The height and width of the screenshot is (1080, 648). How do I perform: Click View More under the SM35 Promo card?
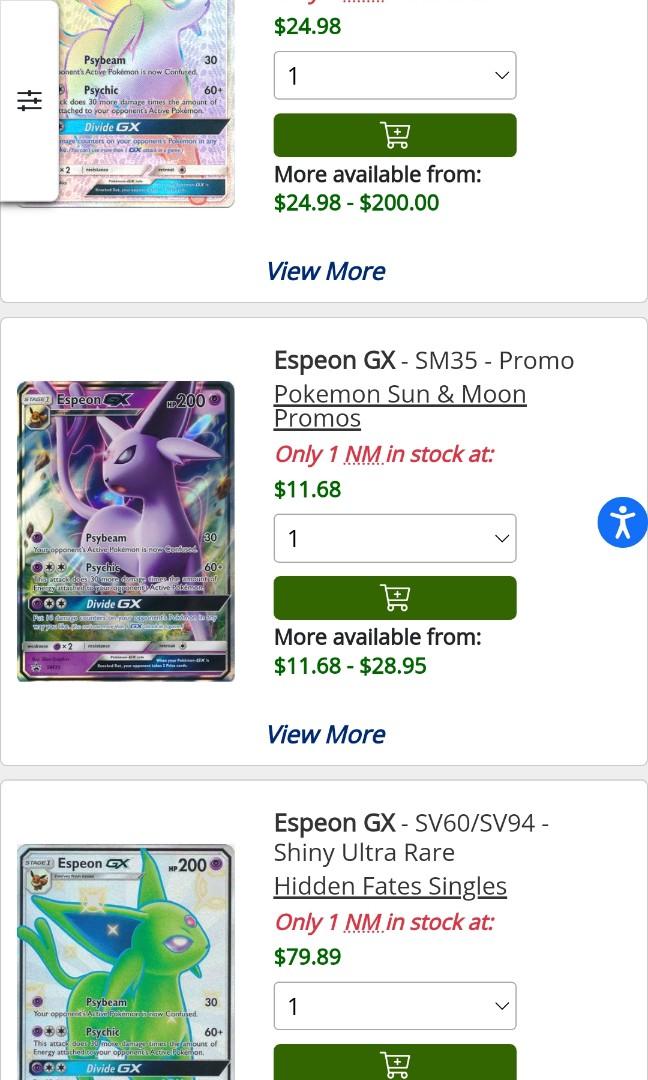(x=326, y=734)
